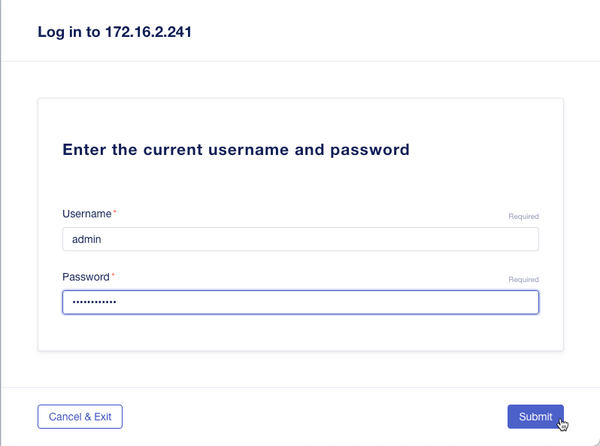Click the "admin" text in the Username field
The height and width of the screenshot is (446, 600).
coord(87,239)
